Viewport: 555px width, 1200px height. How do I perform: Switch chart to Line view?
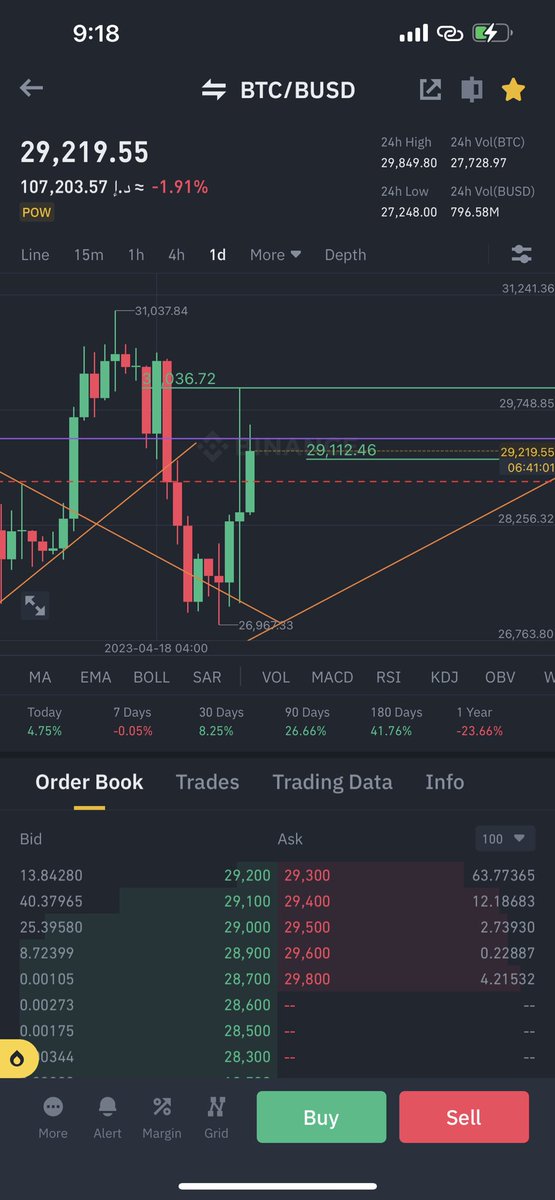coord(35,255)
